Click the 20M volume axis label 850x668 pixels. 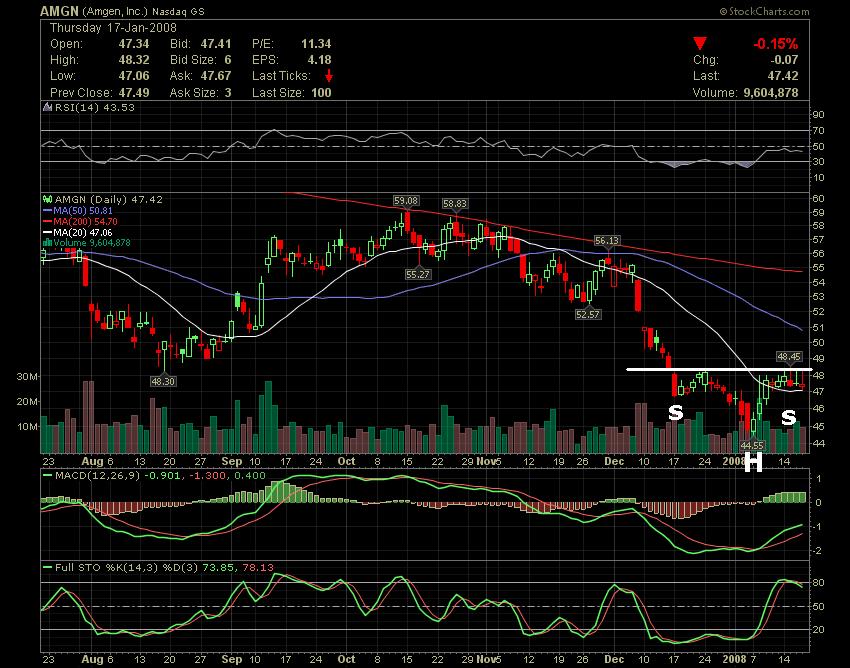point(28,402)
